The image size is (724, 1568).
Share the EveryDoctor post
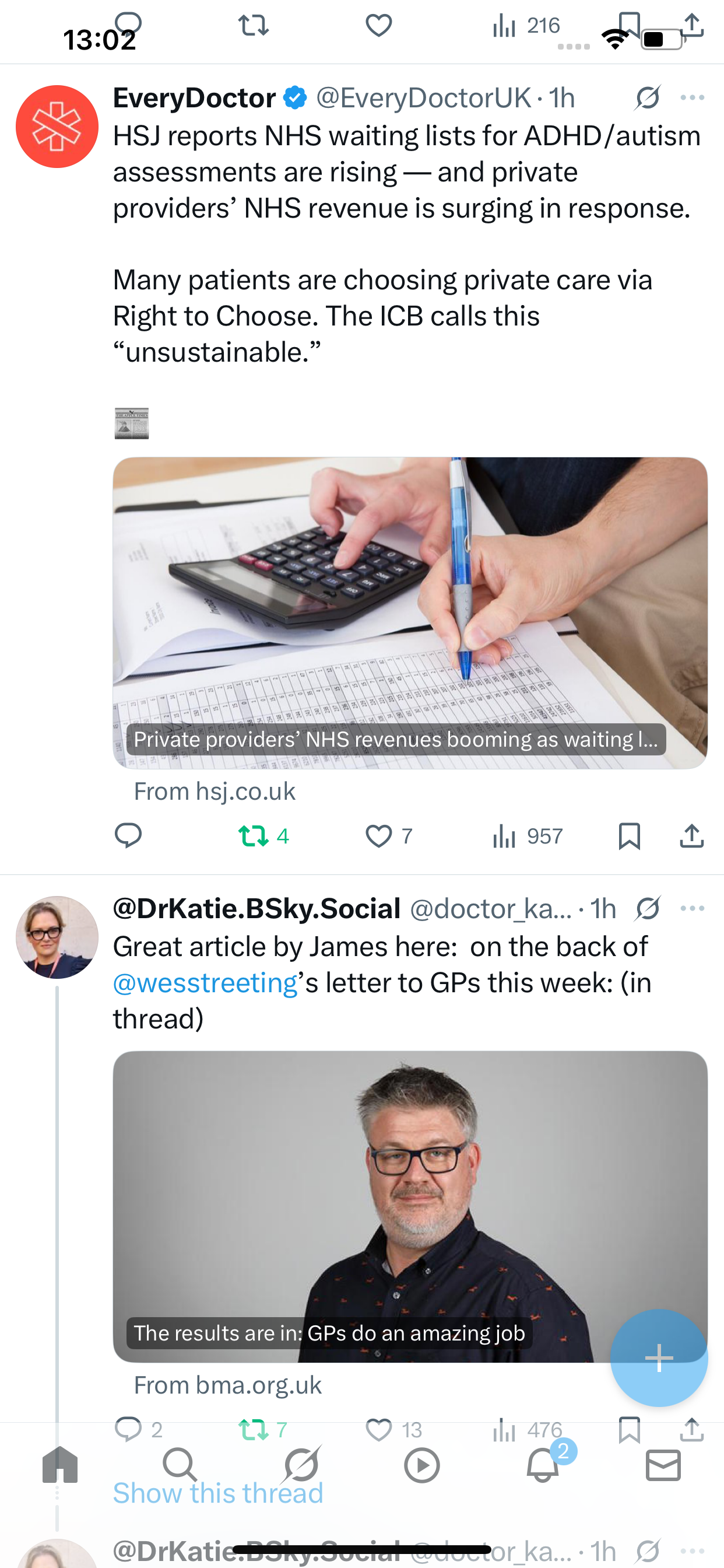coord(692,836)
